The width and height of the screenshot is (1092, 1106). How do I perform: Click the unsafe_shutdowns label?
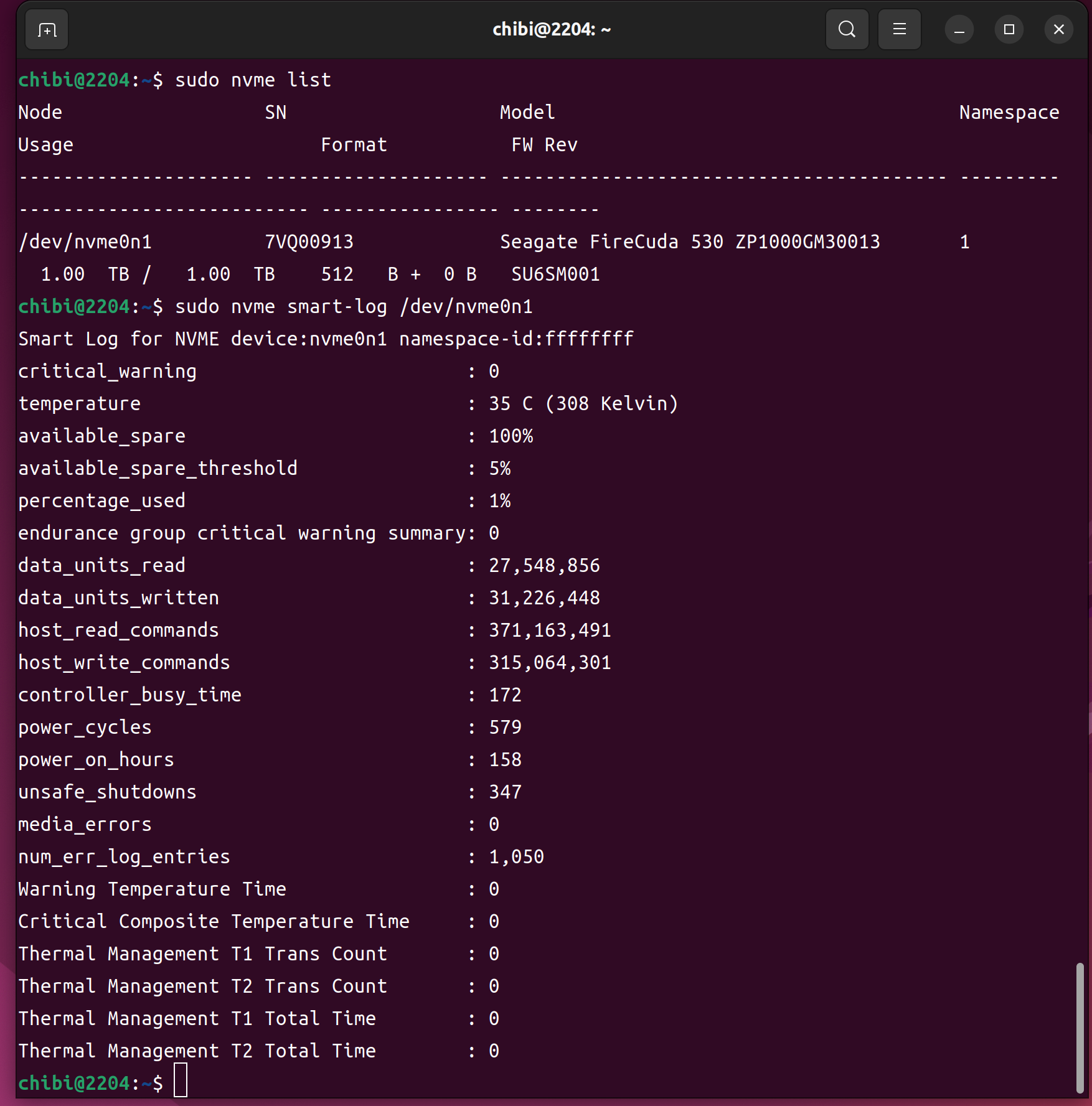click(107, 792)
